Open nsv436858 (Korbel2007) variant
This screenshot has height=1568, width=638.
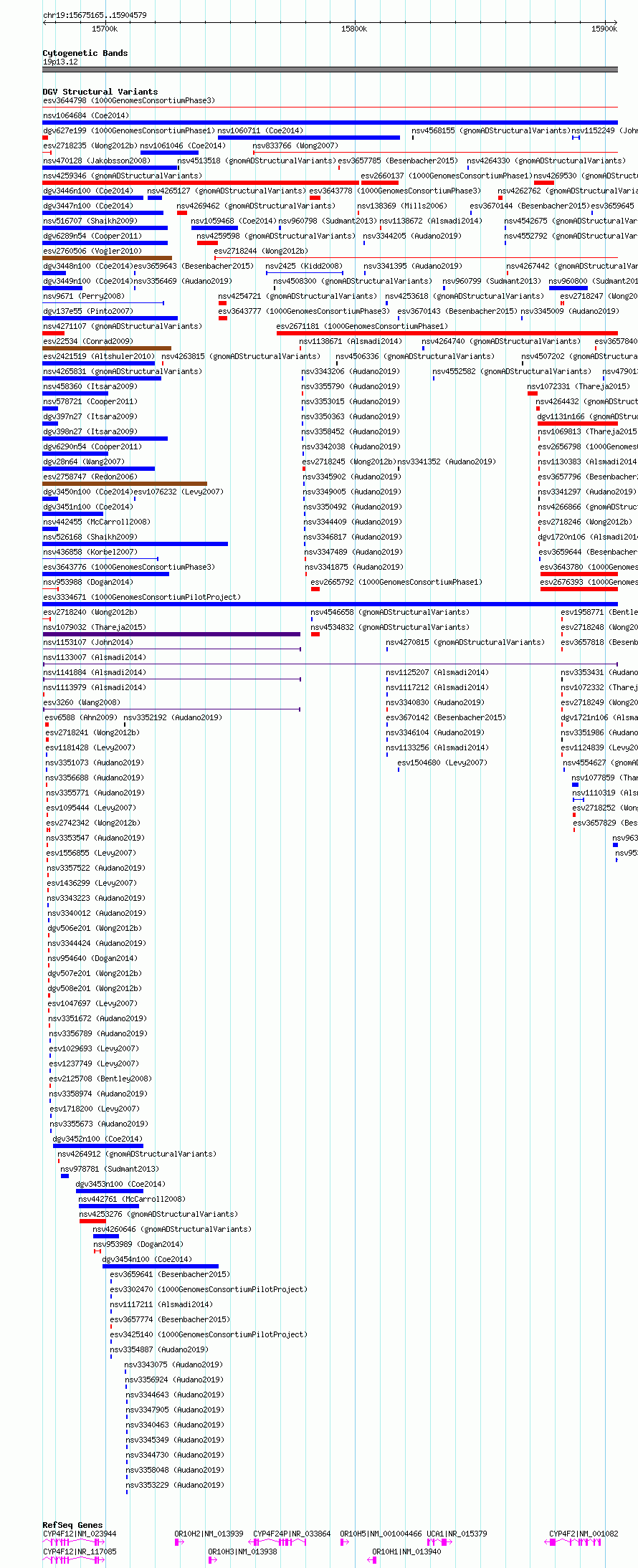point(90,552)
